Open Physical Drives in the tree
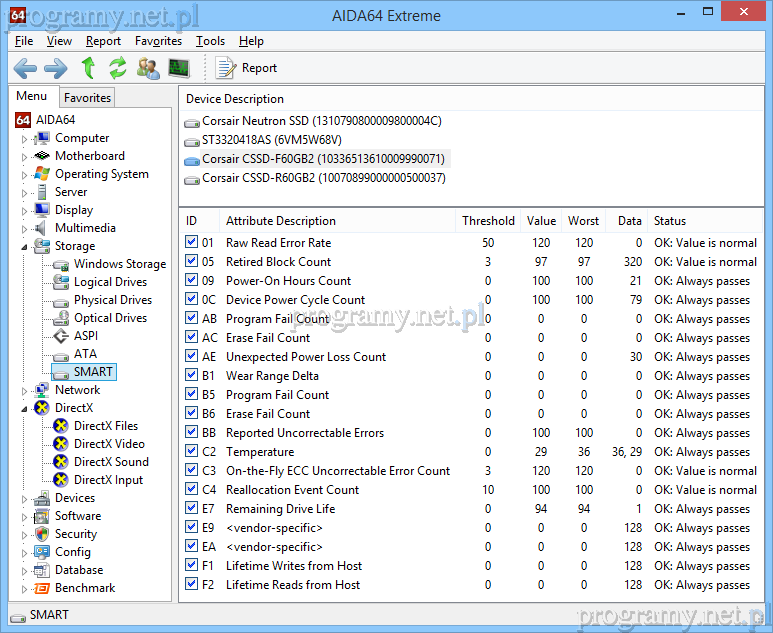 tap(112, 300)
